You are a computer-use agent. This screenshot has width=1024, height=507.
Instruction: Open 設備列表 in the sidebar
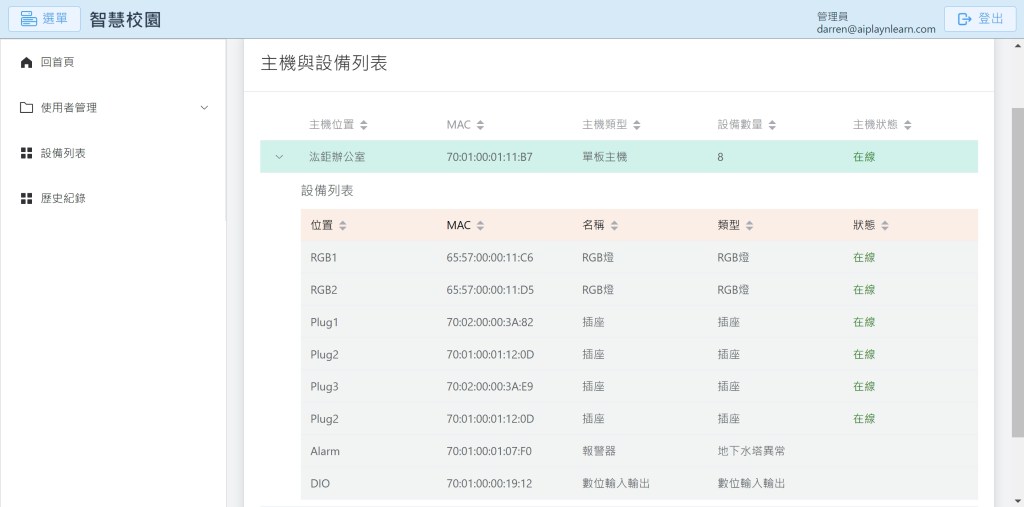click(x=63, y=153)
